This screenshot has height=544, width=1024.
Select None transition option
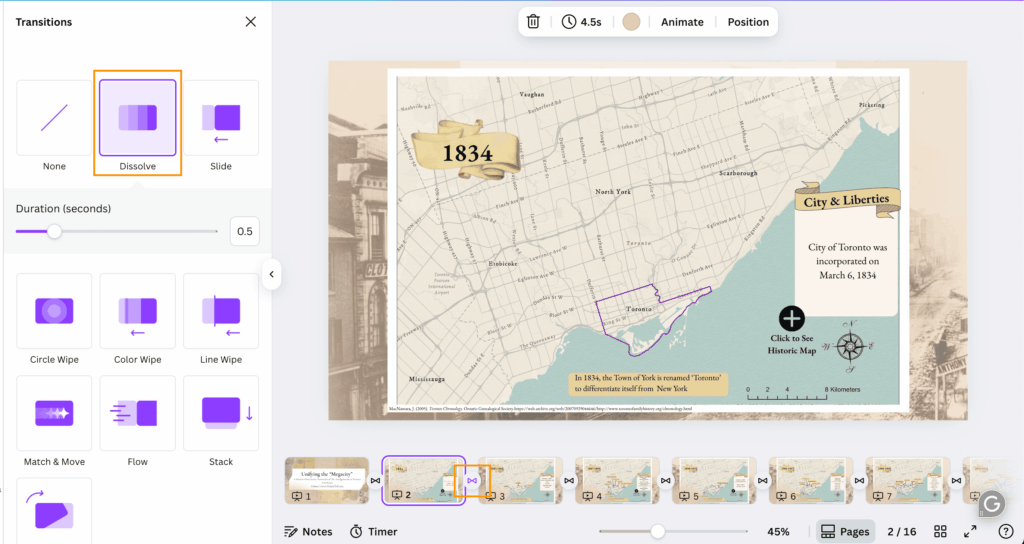tap(54, 119)
